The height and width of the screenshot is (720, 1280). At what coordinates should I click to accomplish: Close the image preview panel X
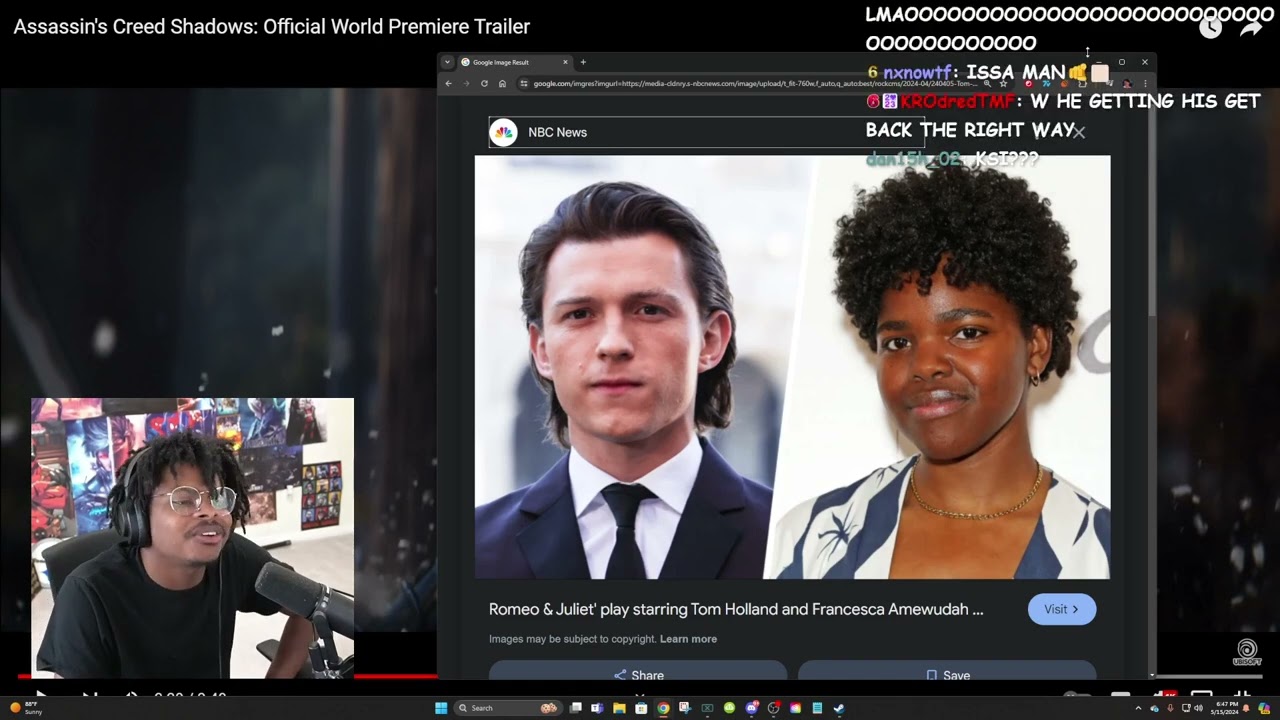[1078, 132]
